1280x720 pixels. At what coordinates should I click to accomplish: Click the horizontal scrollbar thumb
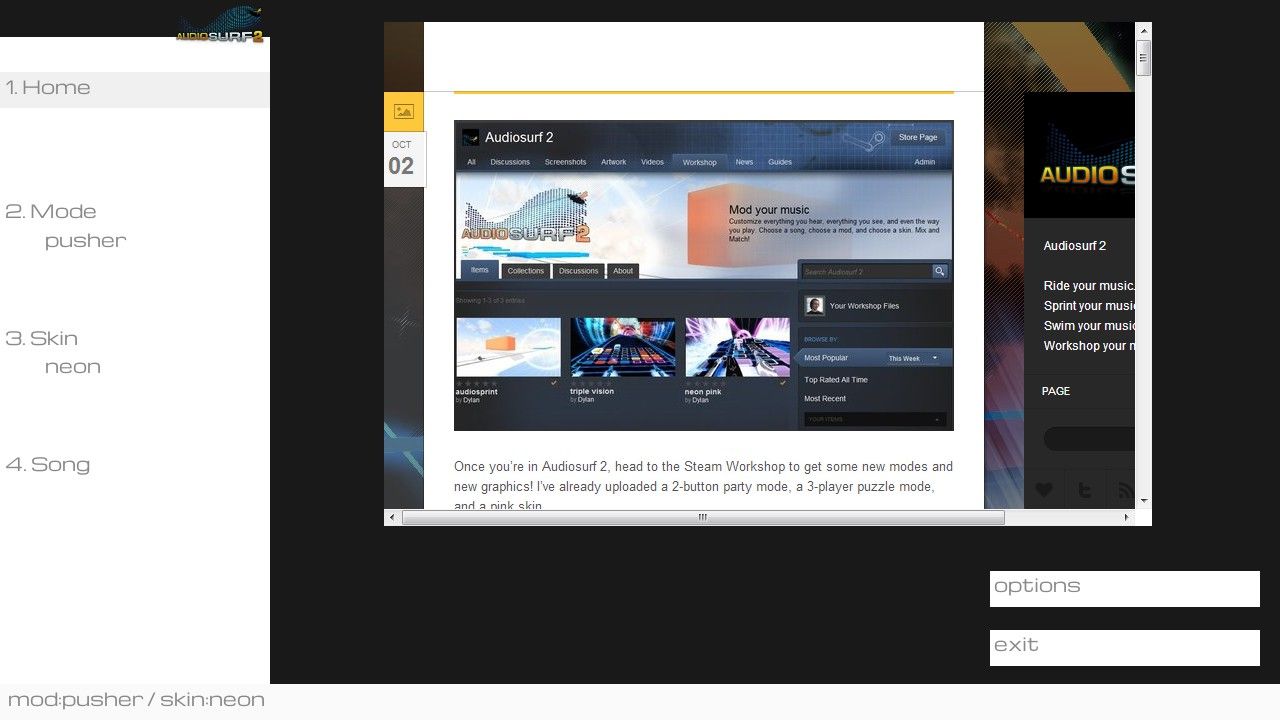click(x=703, y=517)
